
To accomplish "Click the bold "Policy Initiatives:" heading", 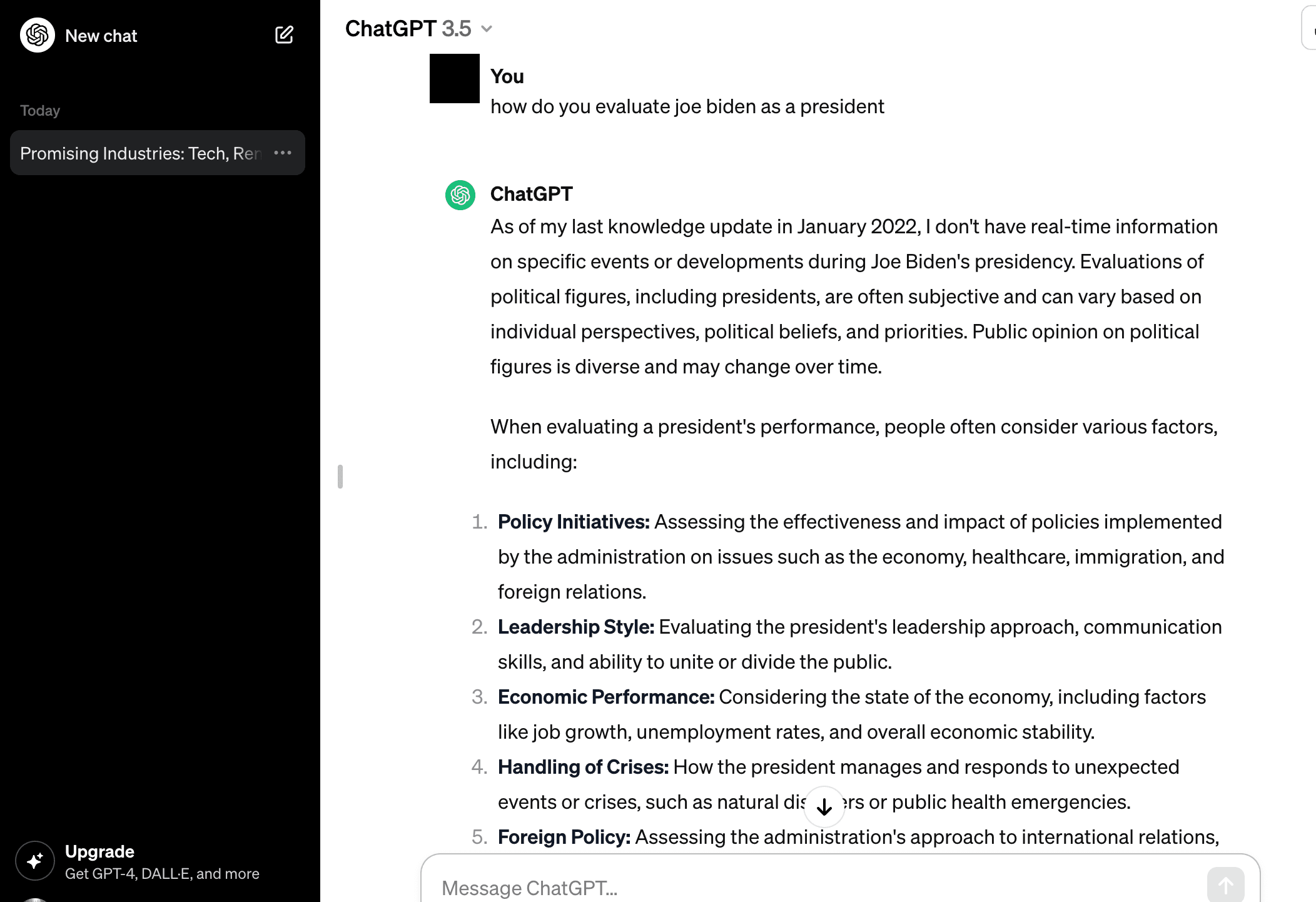I will pos(574,522).
